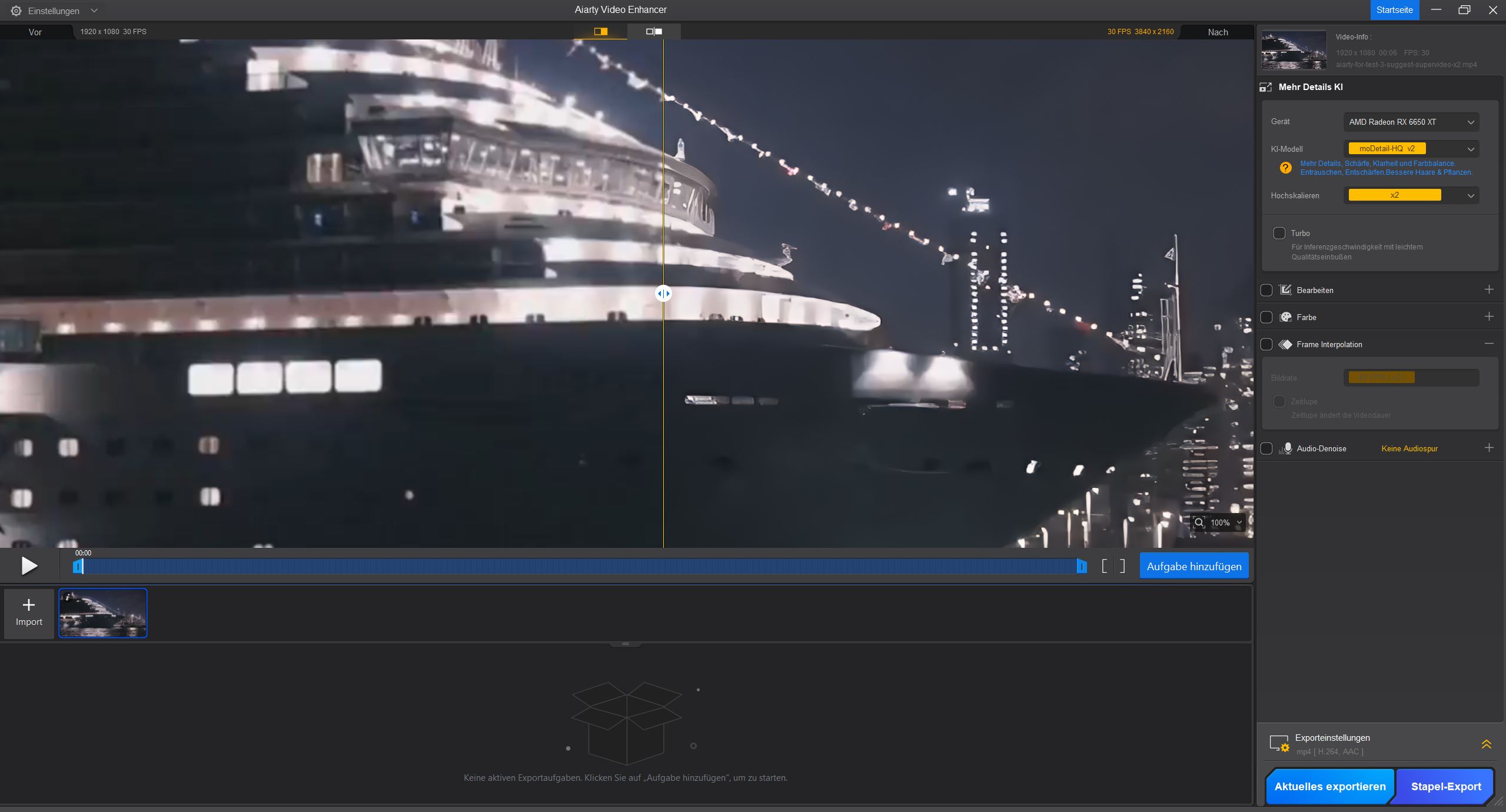Select side-by-side compare view icon
1506x812 pixels.
[x=654, y=31]
